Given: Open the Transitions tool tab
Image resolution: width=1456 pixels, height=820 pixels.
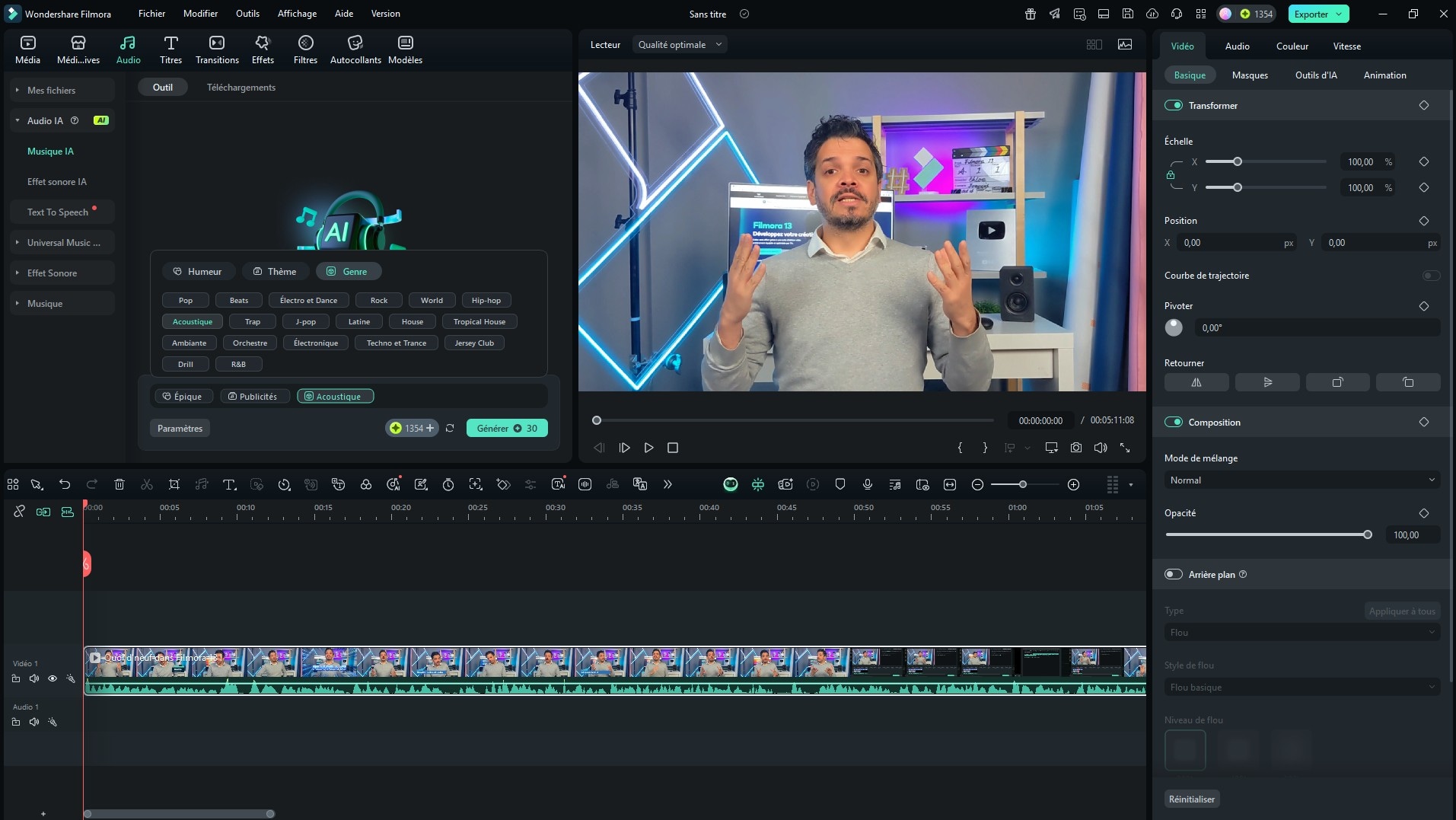Looking at the screenshot, I should pyautogui.click(x=217, y=49).
